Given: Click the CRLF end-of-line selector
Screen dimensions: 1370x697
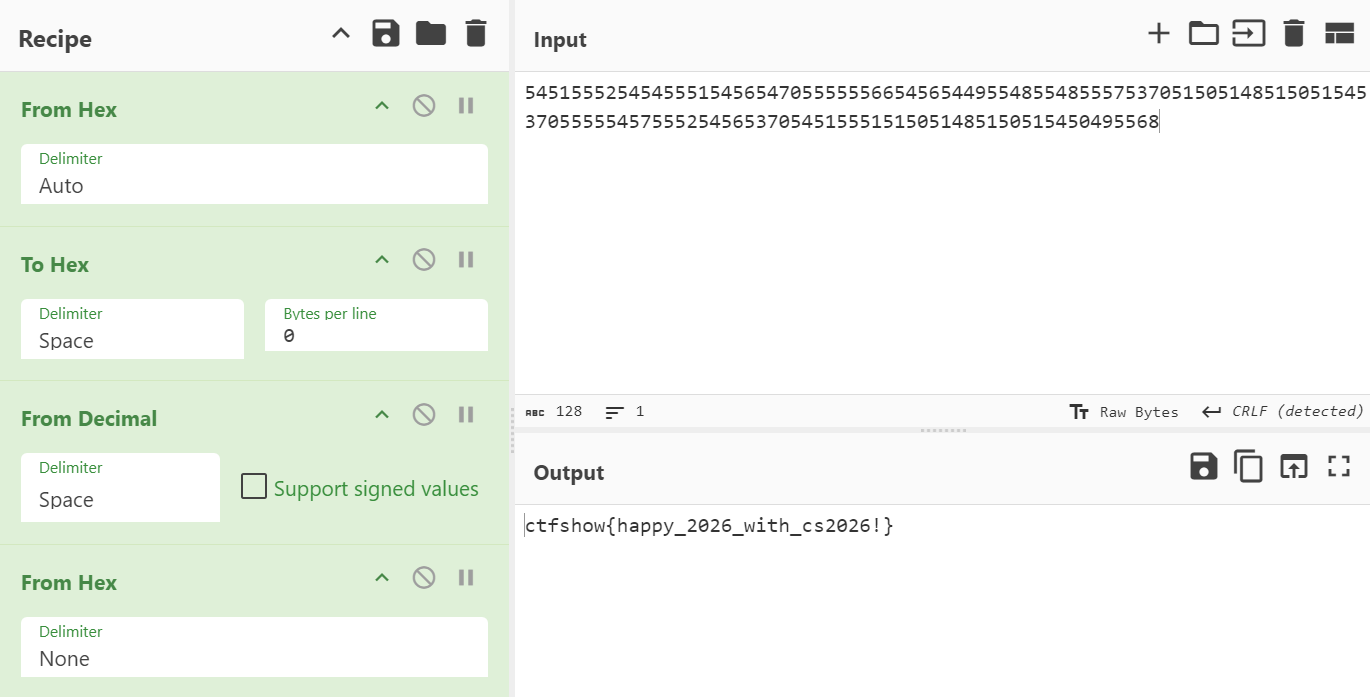Looking at the screenshot, I should pyautogui.click(x=1283, y=412).
